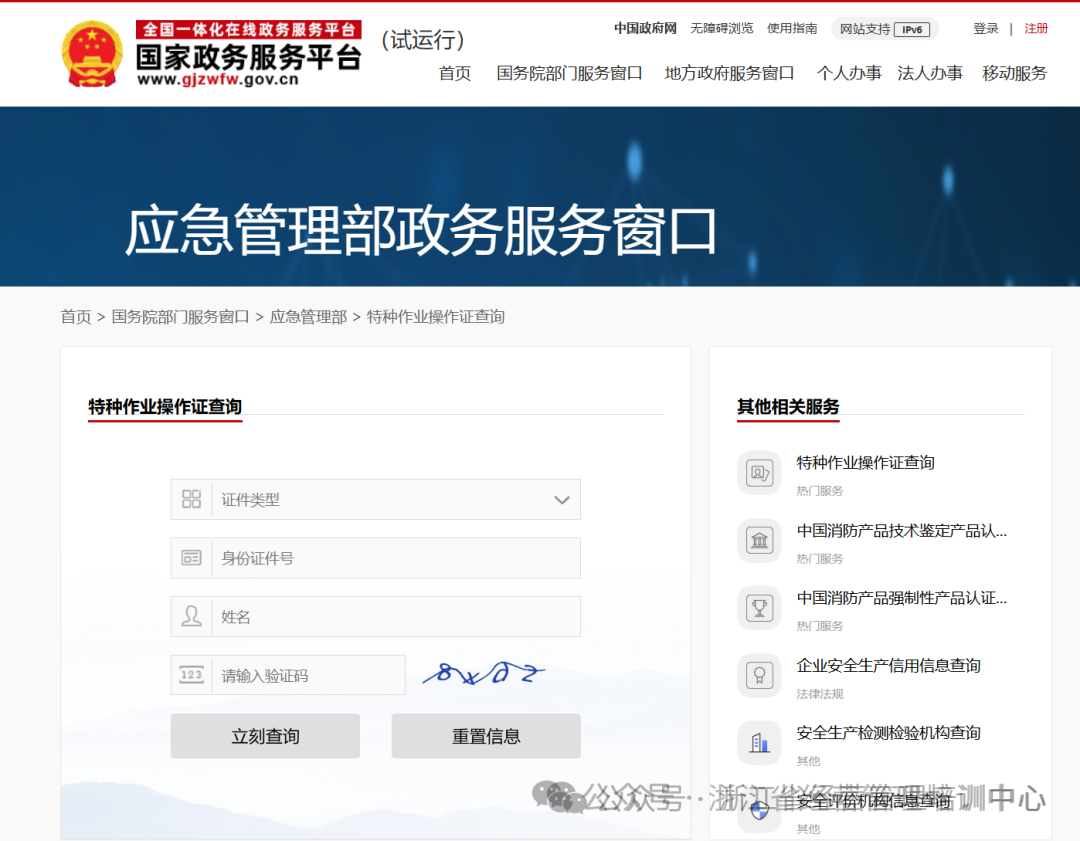The width and height of the screenshot is (1080, 841).
Task: Click the 使用指南 link
Action: point(792,28)
